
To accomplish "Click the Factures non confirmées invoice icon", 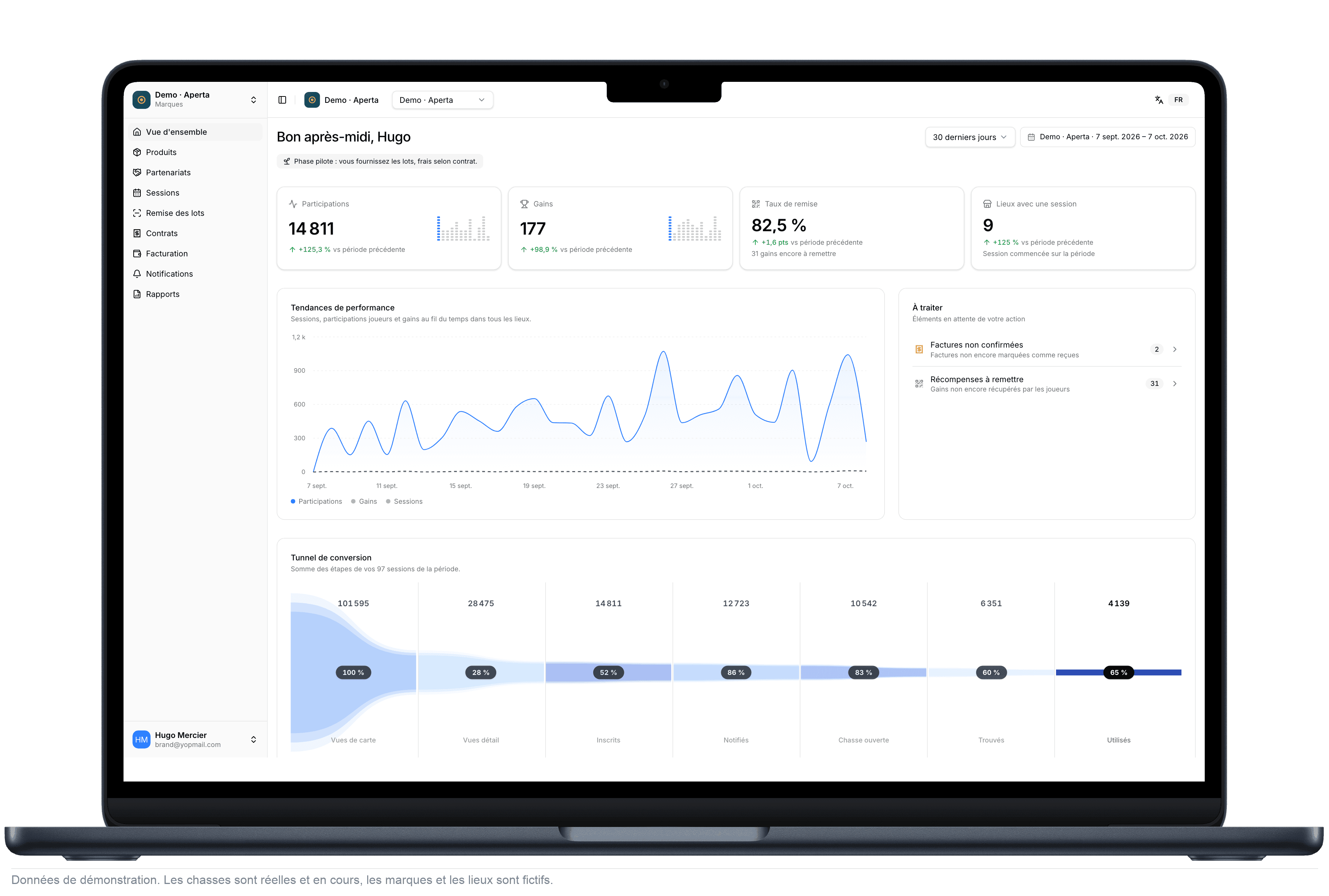I will [919, 349].
